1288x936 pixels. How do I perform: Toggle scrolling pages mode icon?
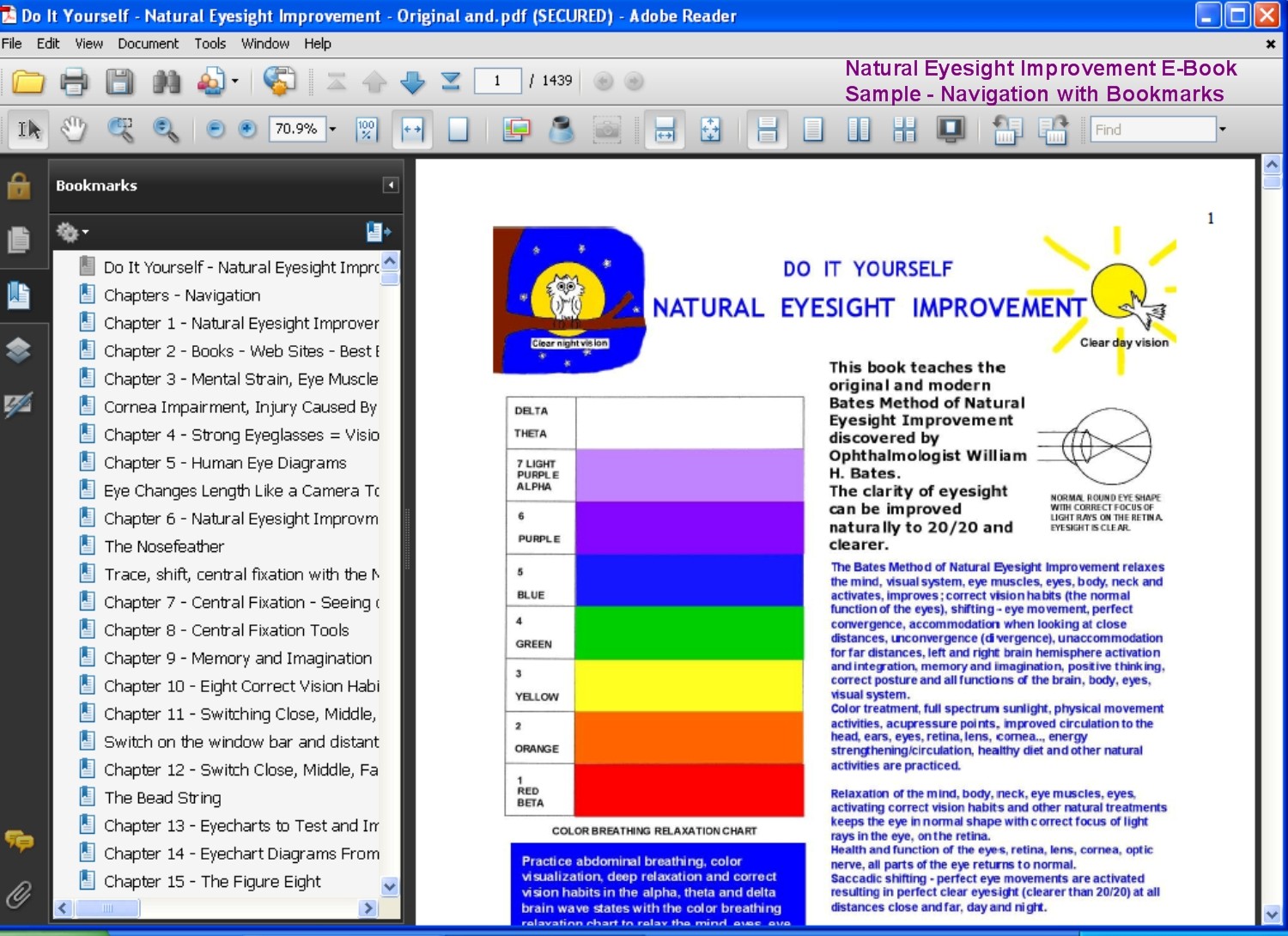(x=665, y=130)
